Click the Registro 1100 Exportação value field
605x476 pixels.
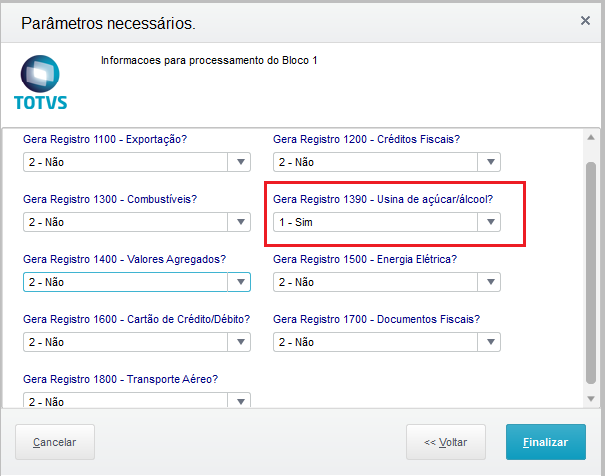125,162
